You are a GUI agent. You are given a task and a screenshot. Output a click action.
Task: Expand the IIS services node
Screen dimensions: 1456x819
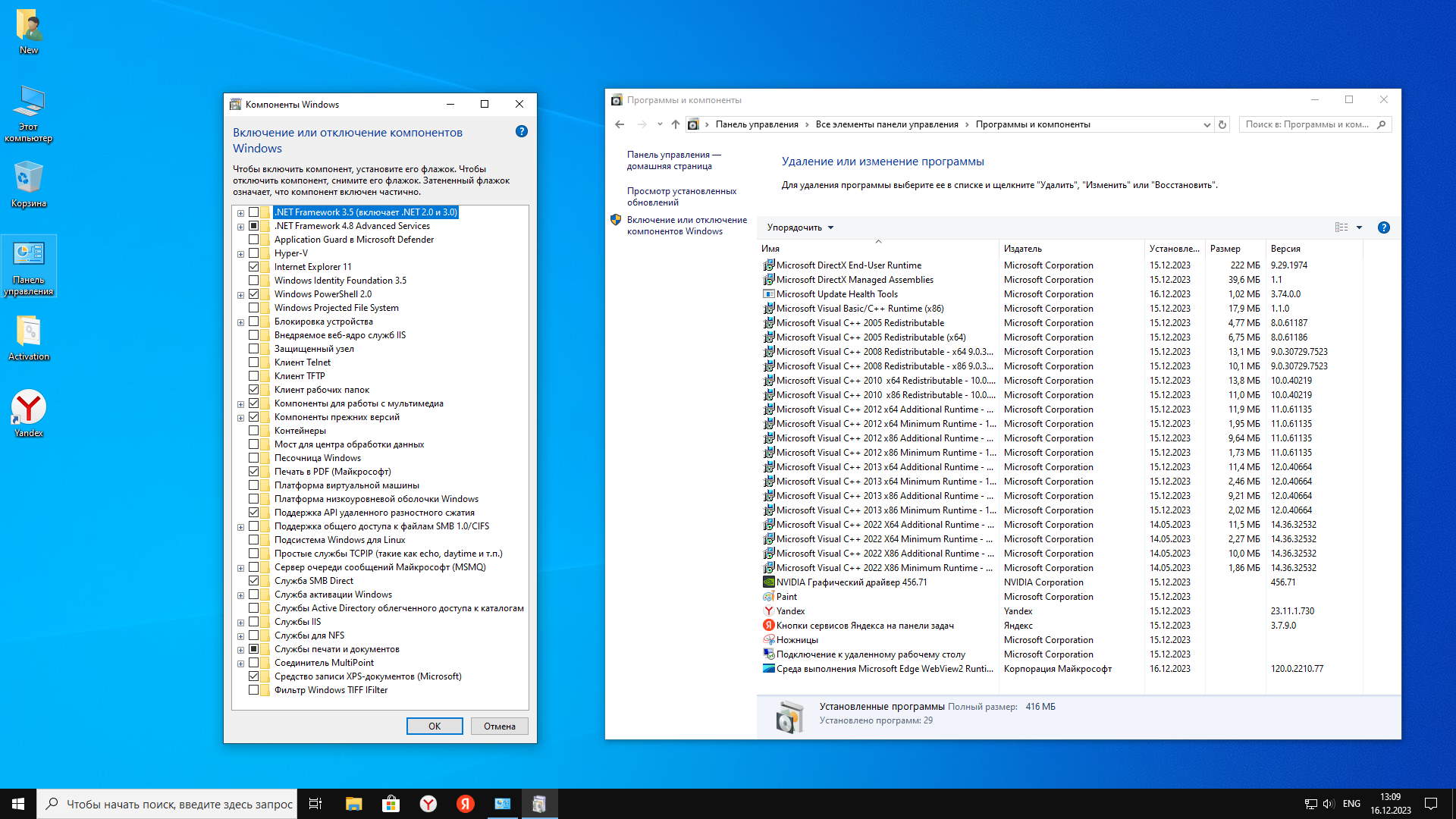point(240,623)
